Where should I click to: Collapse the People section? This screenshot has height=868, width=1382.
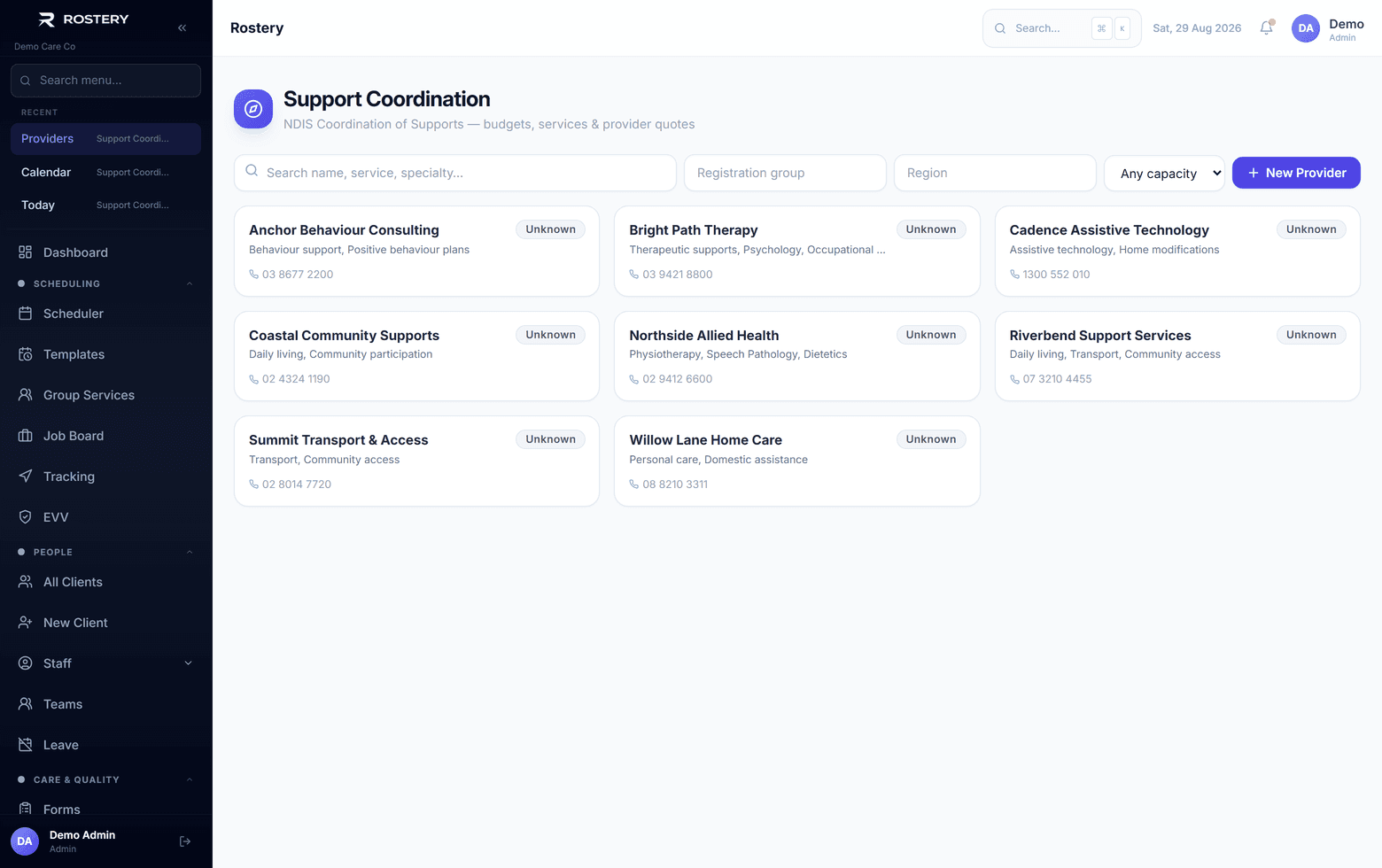pos(190,552)
